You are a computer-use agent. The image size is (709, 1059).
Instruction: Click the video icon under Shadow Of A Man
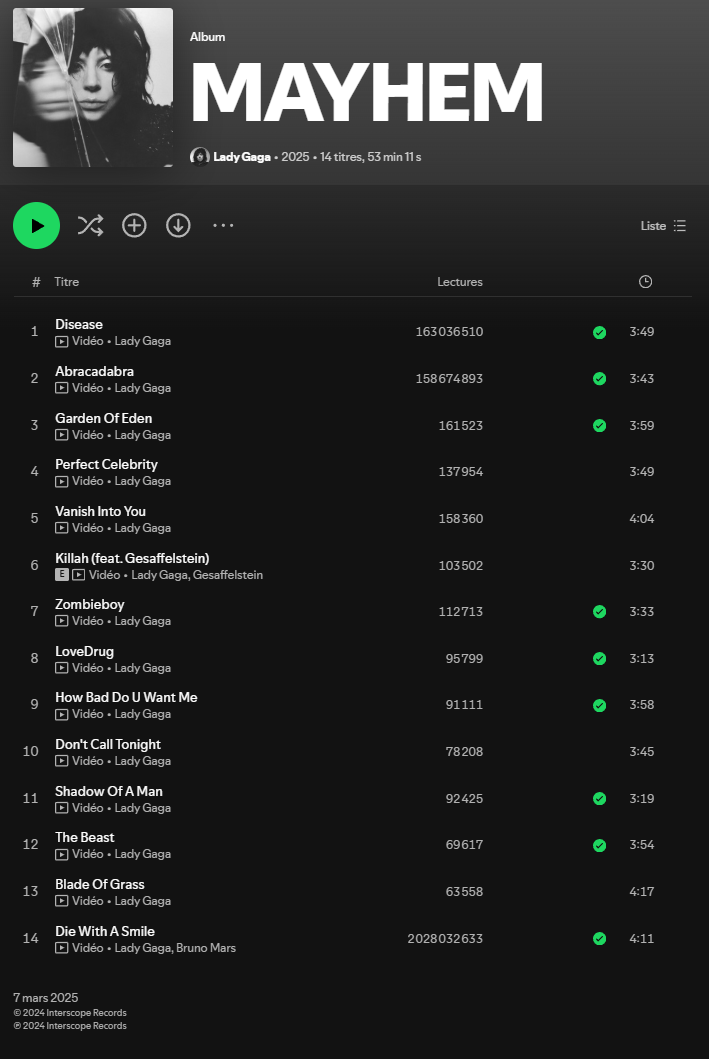click(61, 808)
